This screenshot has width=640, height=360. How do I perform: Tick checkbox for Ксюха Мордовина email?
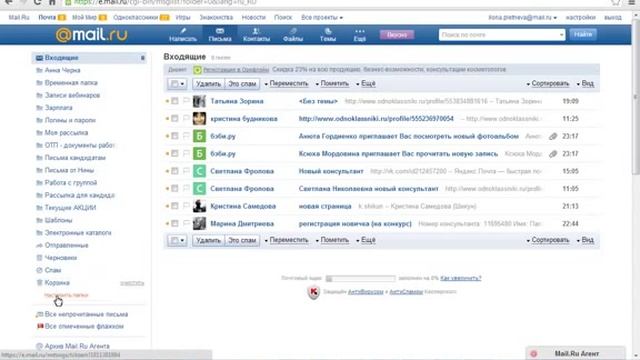tap(175, 153)
